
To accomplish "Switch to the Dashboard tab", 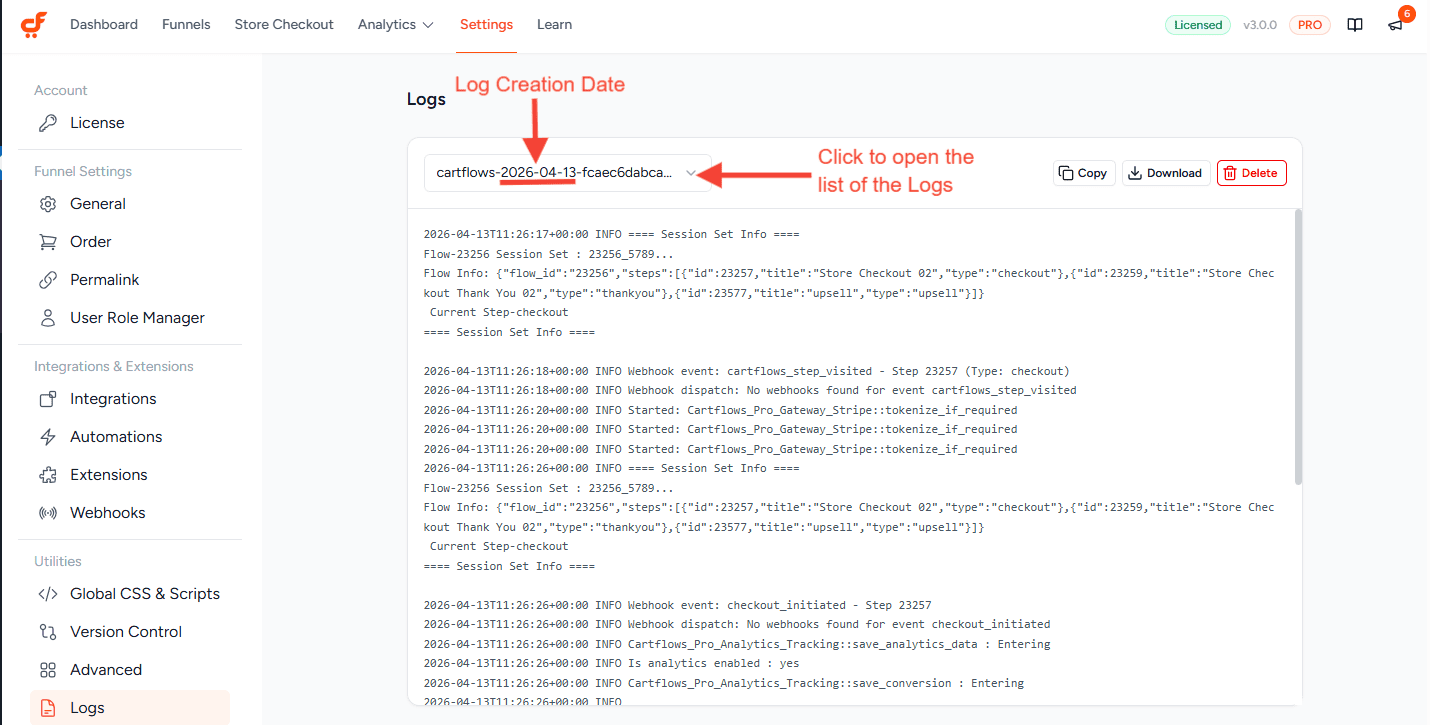I will [104, 25].
